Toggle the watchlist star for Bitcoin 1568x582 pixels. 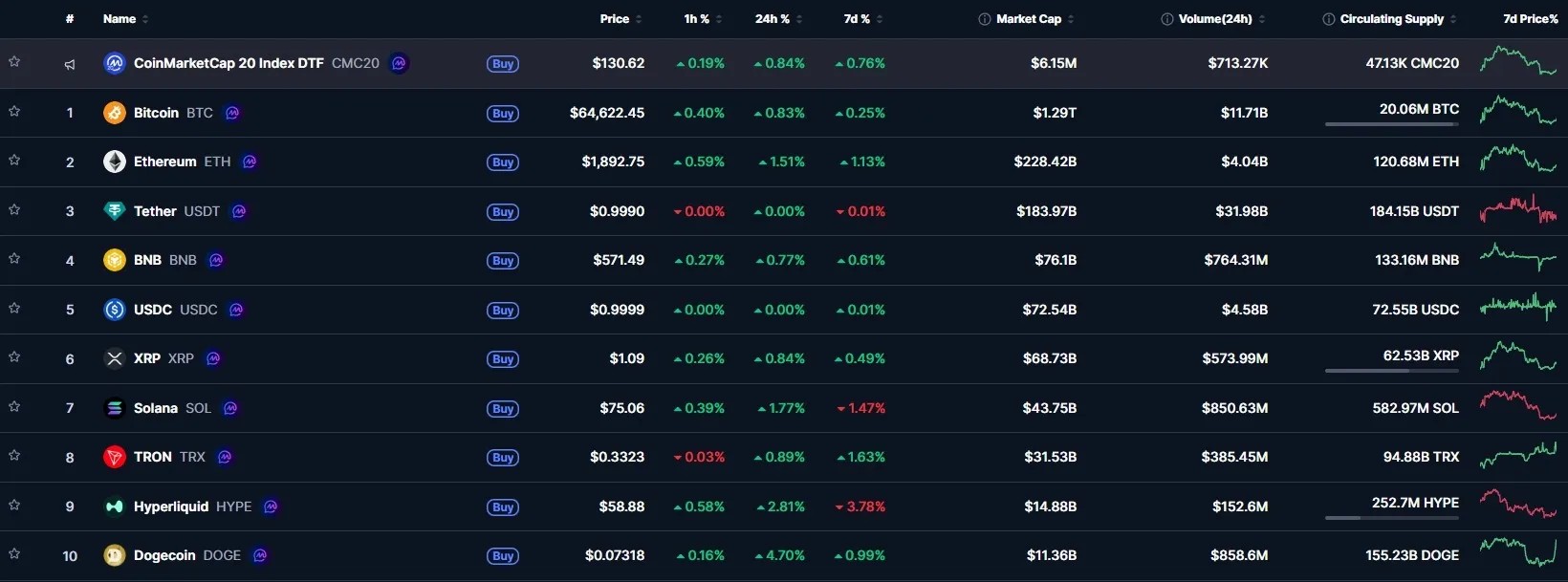coord(14,111)
